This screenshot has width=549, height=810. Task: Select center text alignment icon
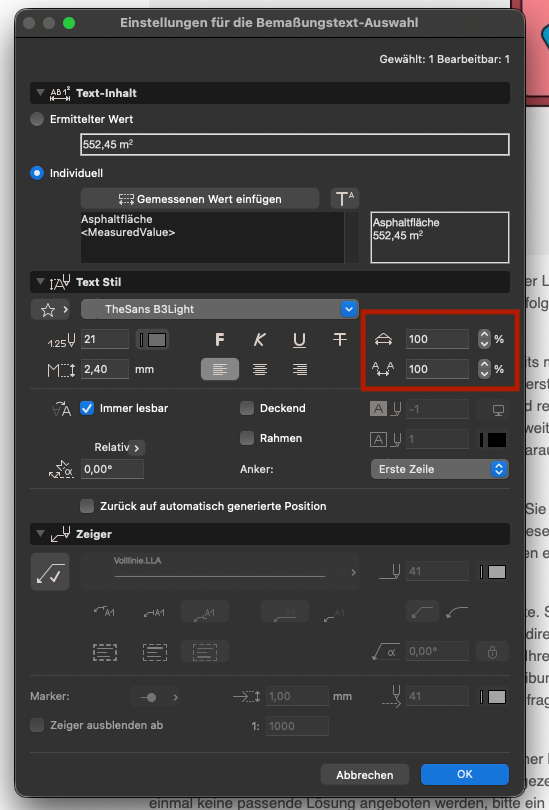(260, 369)
